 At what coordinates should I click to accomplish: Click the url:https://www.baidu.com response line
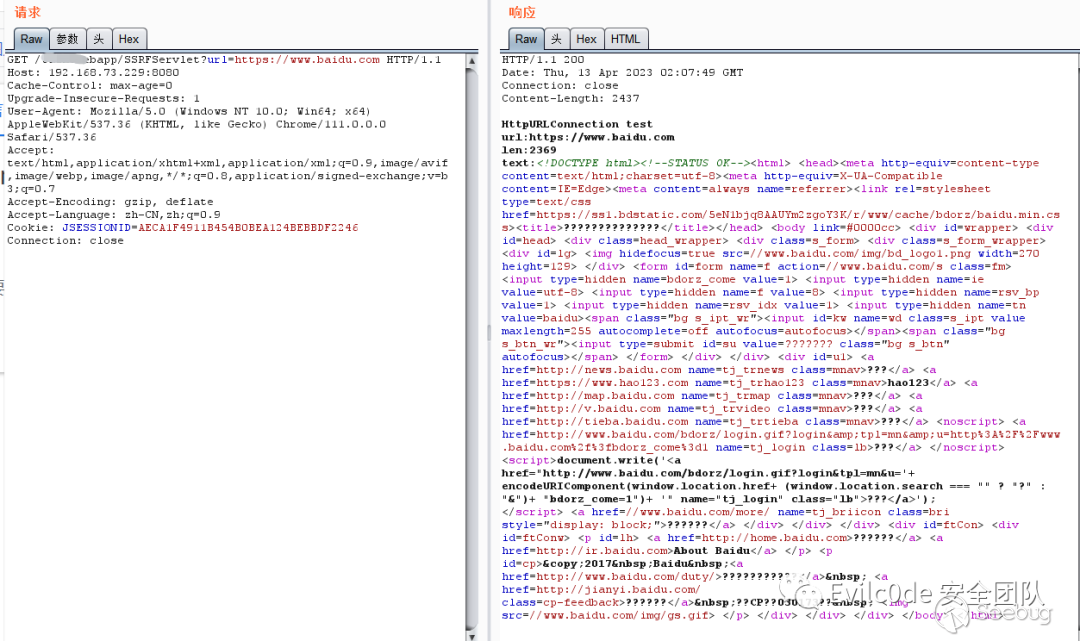click(x=588, y=137)
